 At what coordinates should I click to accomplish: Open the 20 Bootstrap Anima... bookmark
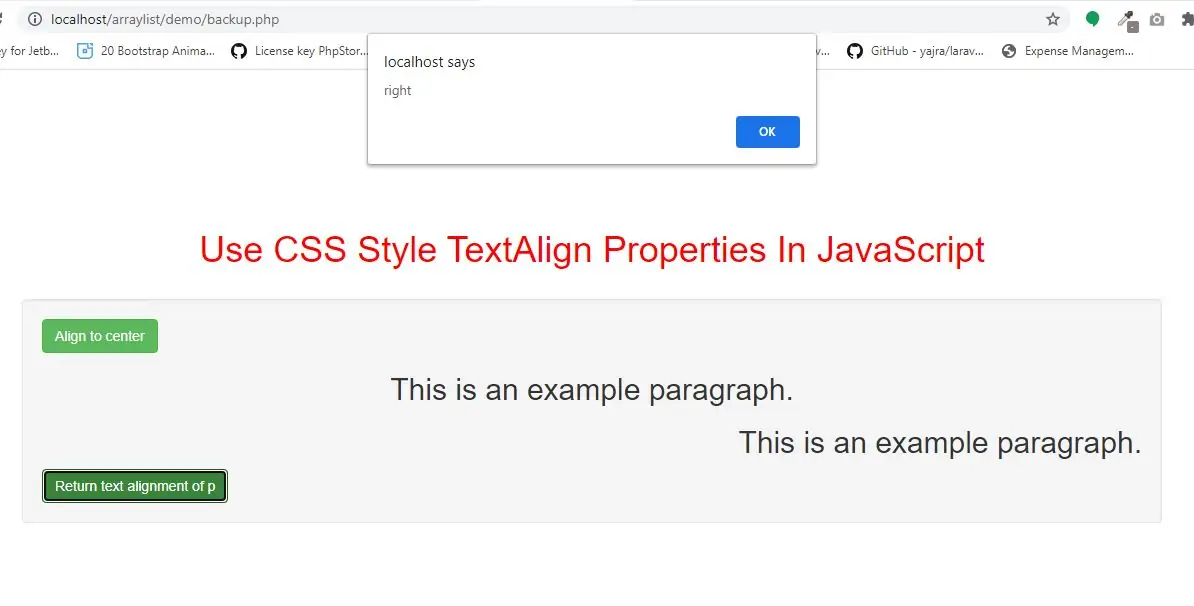[x=146, y=51]
